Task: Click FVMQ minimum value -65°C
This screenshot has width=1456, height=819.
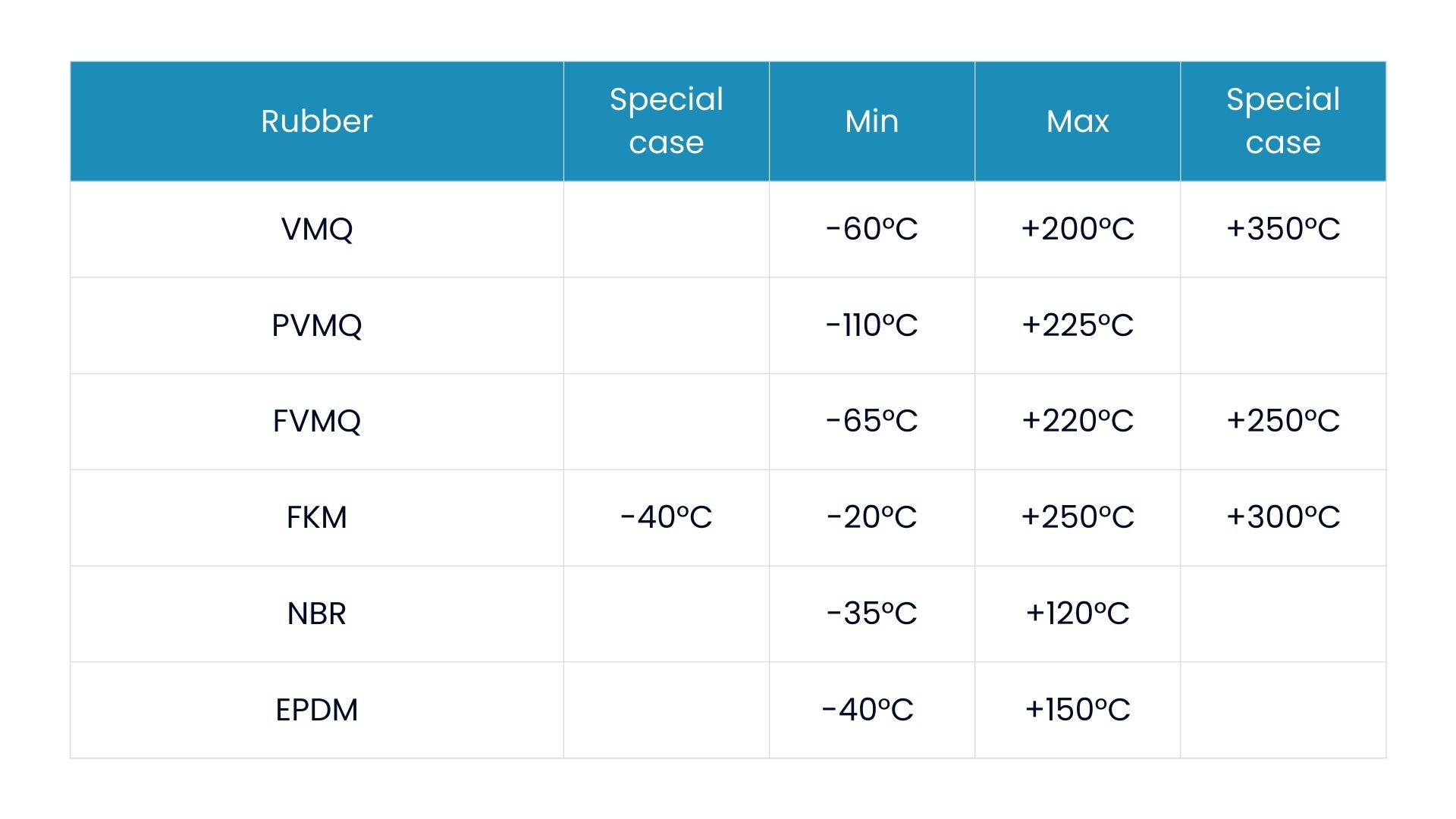Action: (871, 421)
